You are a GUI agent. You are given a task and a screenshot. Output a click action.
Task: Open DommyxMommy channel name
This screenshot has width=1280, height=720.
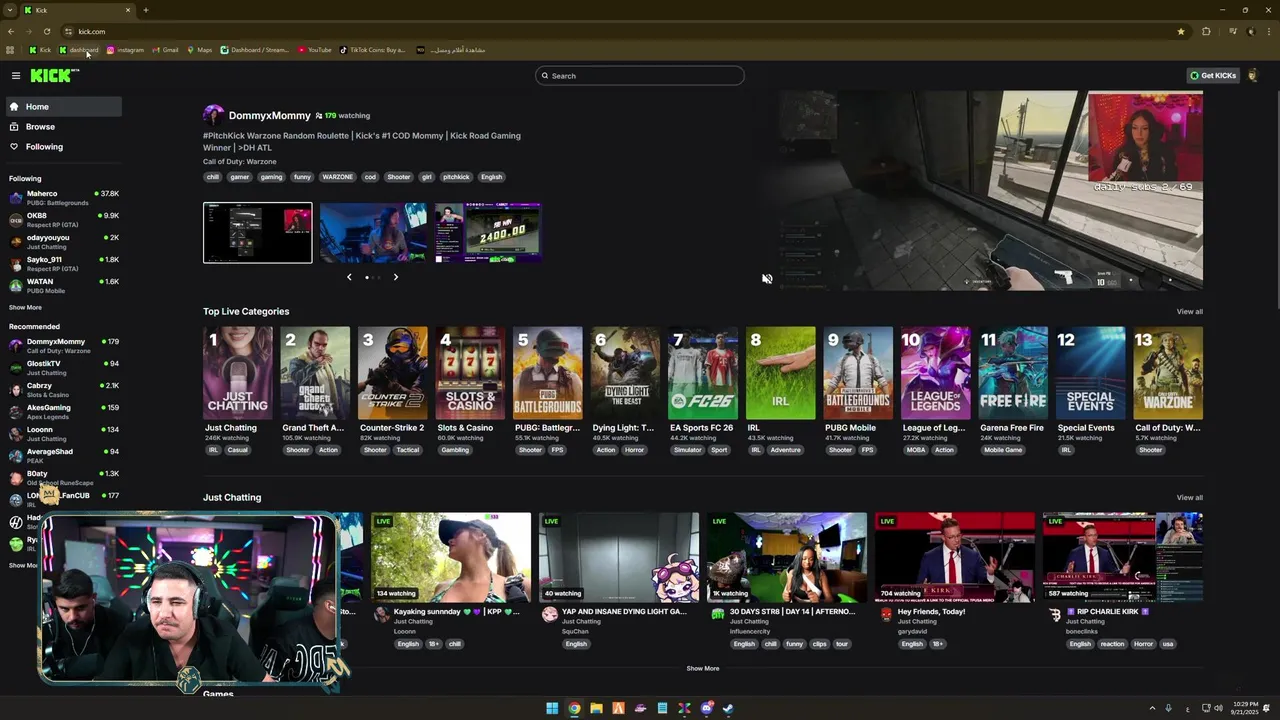[x=269, y=116]
